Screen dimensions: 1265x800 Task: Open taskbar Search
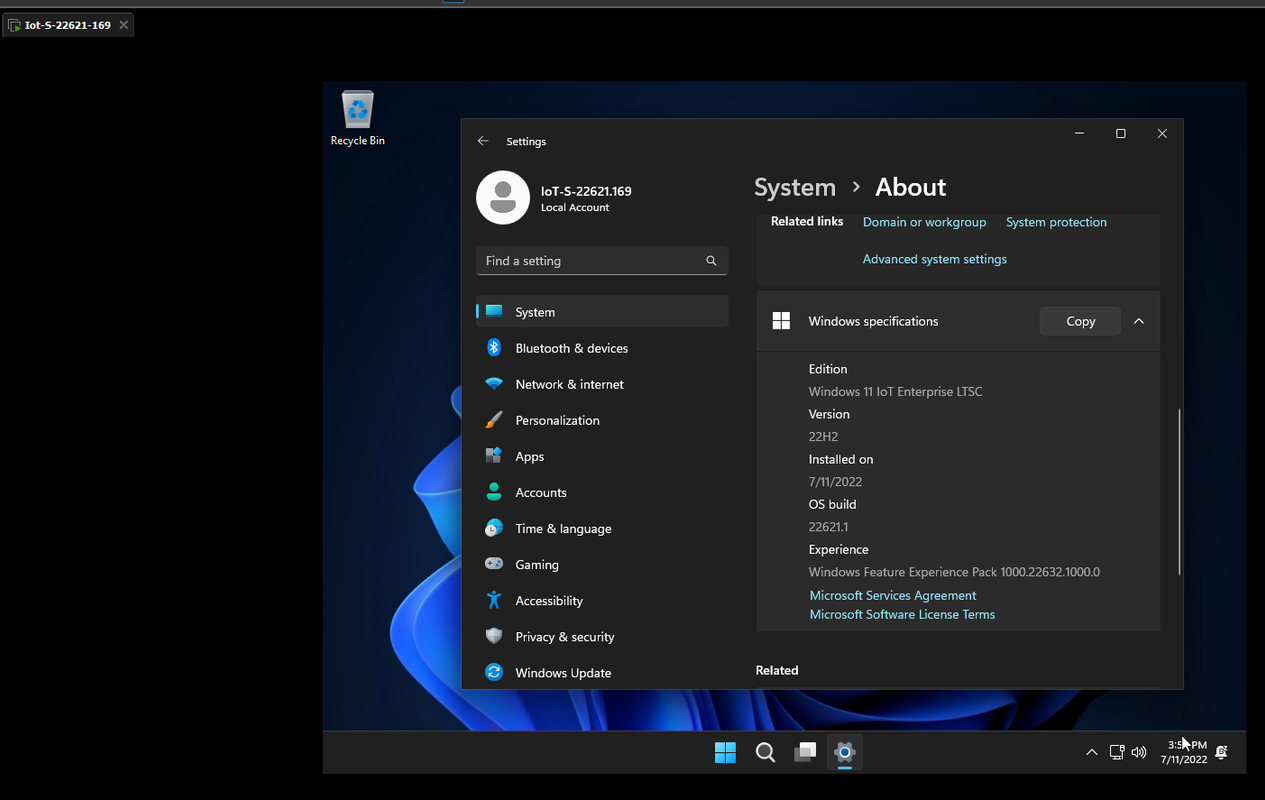pos(765,752)
